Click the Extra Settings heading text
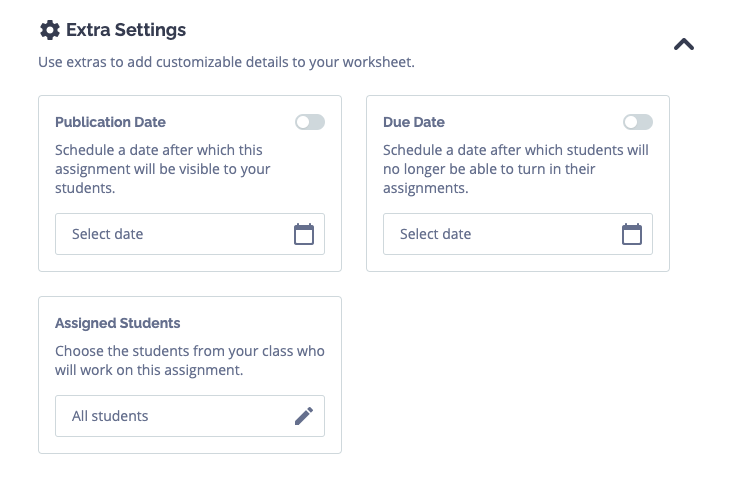Viewport: 730px width, 497px height. click(x=126, y=30)
